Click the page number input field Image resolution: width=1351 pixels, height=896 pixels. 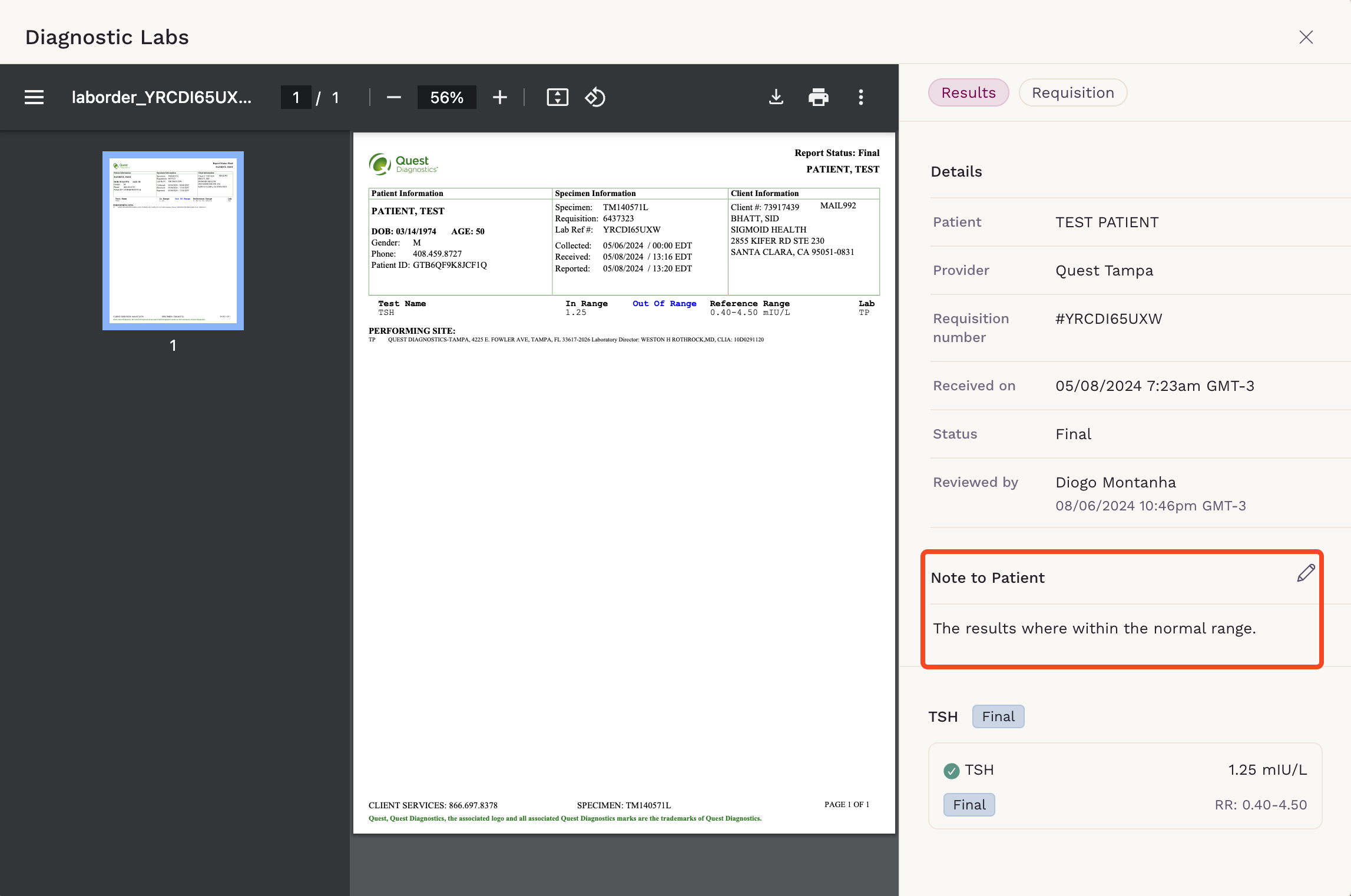(296, 97)
